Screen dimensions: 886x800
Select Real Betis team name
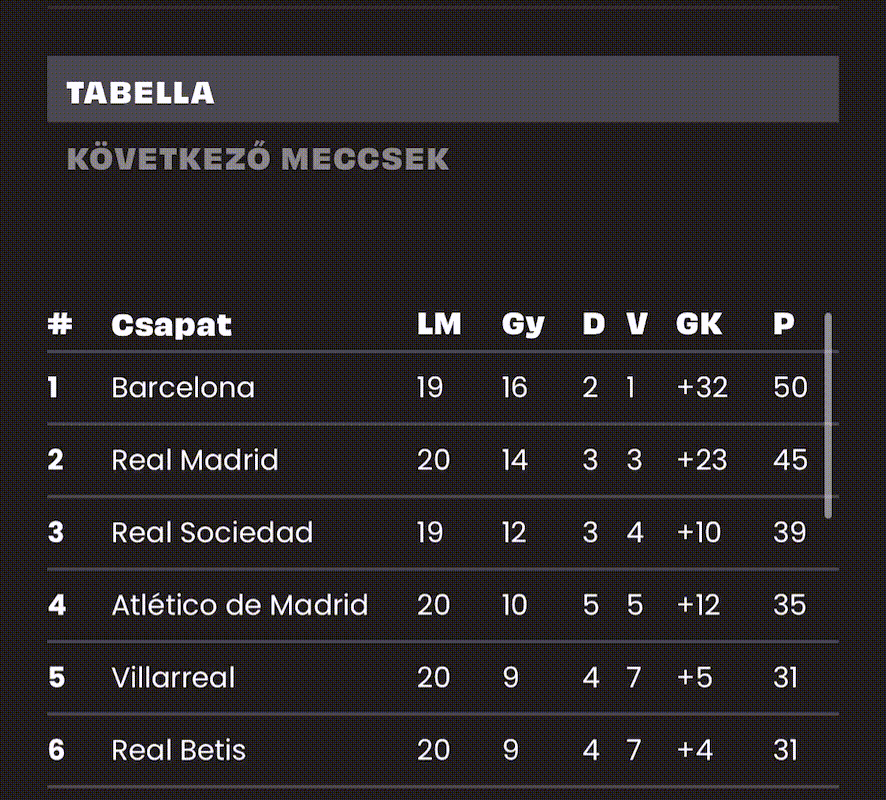point(179,750)
